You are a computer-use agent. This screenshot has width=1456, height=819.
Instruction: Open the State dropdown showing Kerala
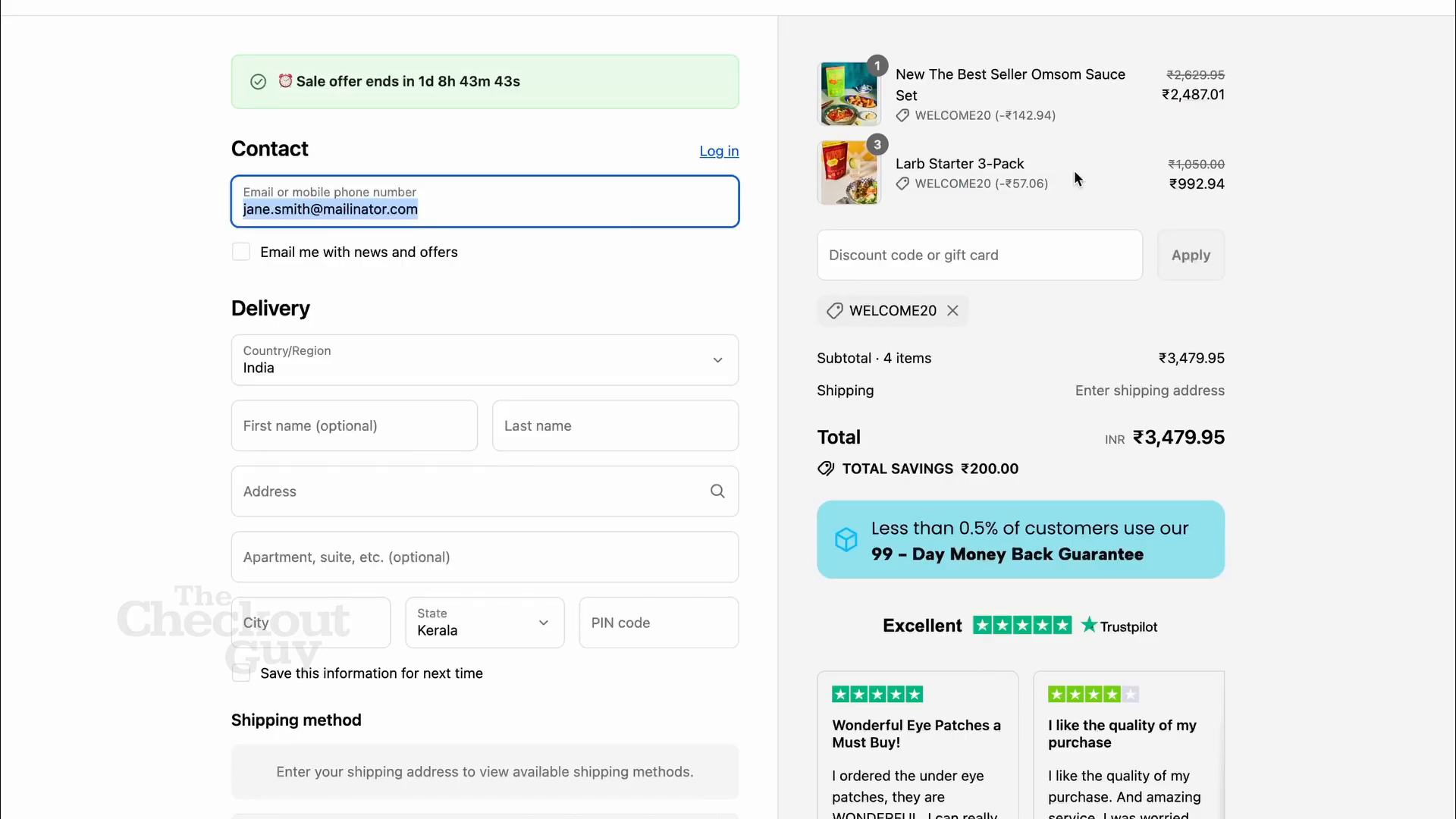click(485, 623)
